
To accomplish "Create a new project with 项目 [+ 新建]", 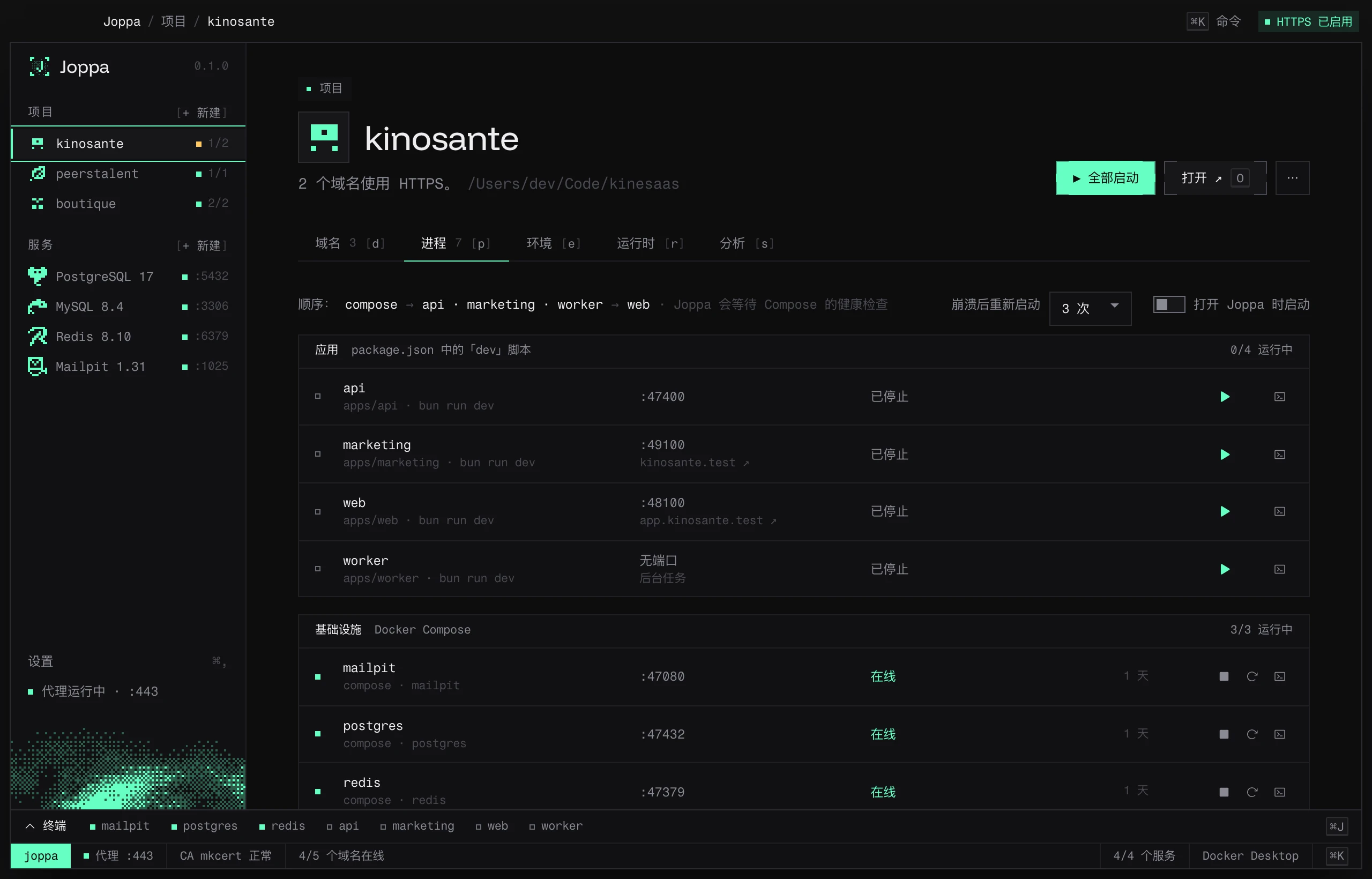I will (202, 113).
